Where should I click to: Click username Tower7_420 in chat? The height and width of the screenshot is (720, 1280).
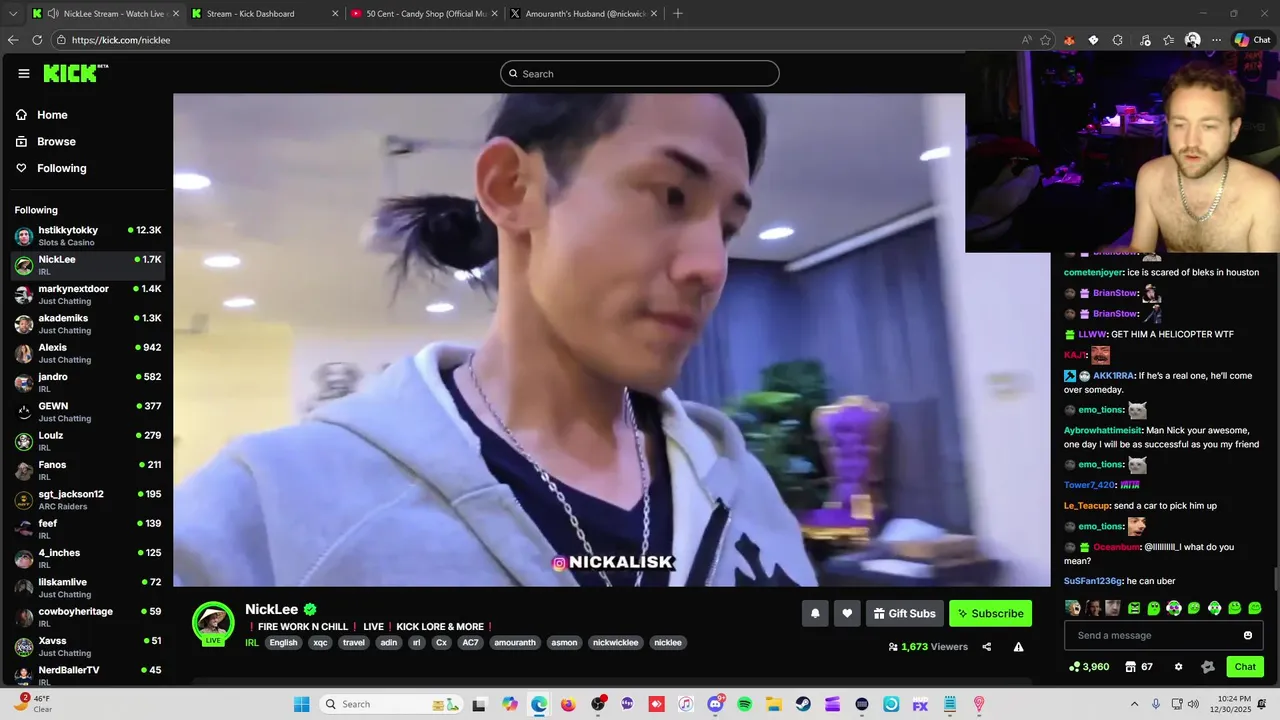coord(1089,485)
